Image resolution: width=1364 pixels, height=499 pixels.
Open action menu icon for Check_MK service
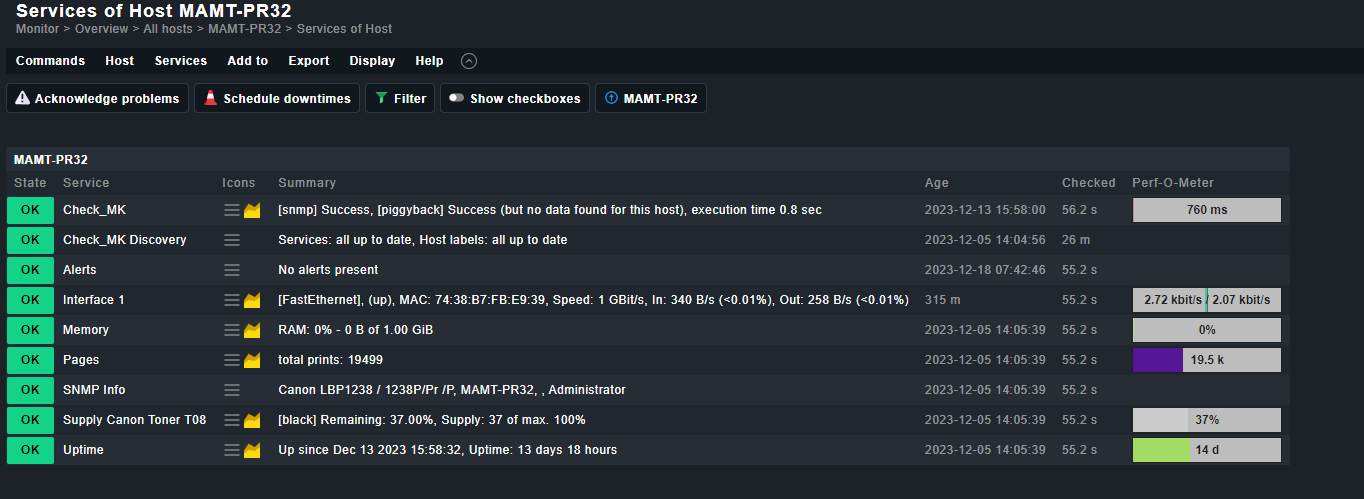[x=232, y=210]
